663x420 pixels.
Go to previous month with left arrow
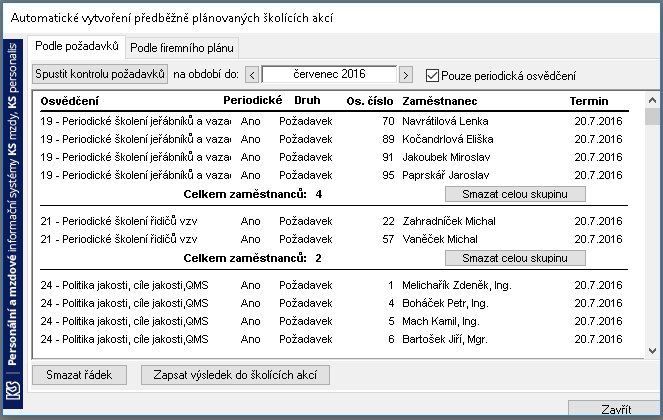point(252,75)
